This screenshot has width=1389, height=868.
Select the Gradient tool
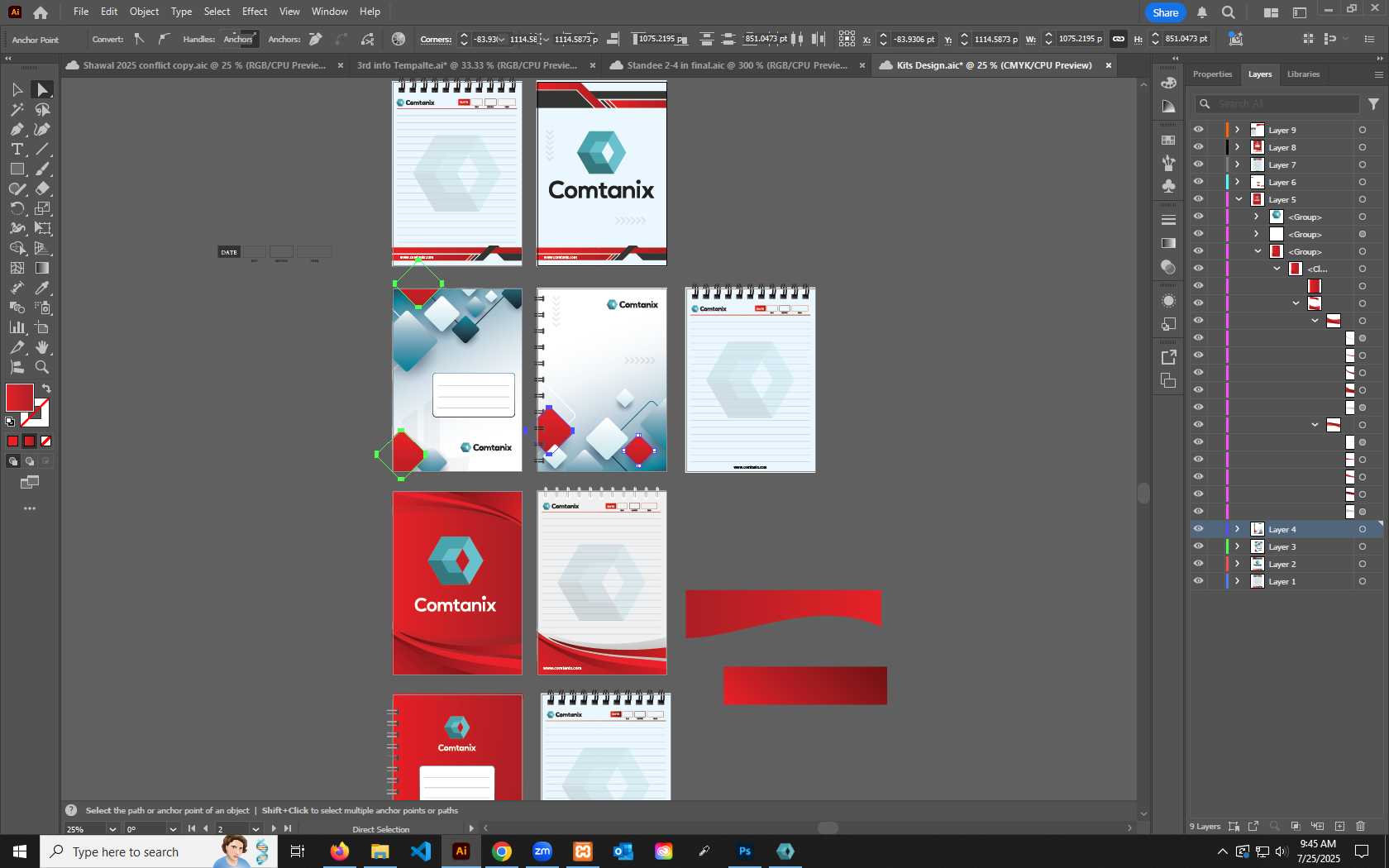coord(43,268)
